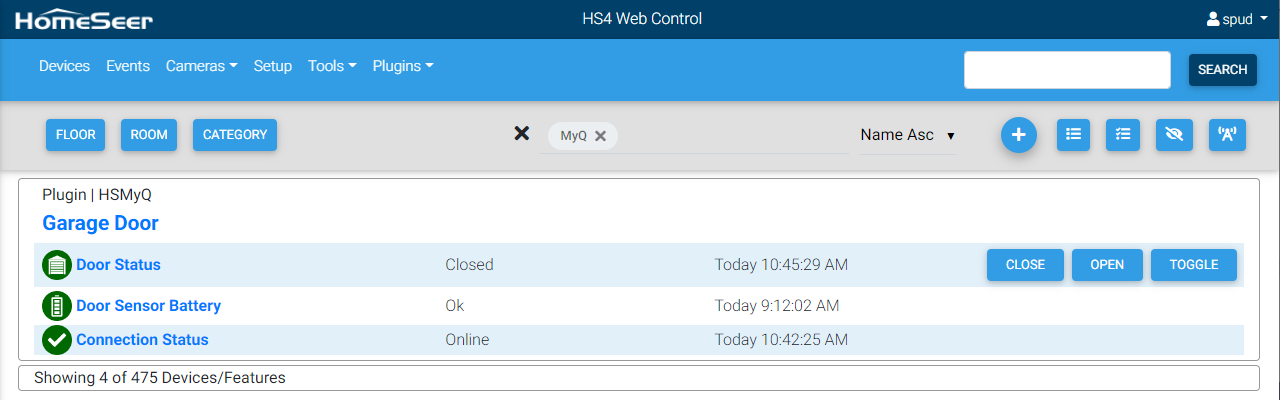Click the green checkmark connection icon

57,340
